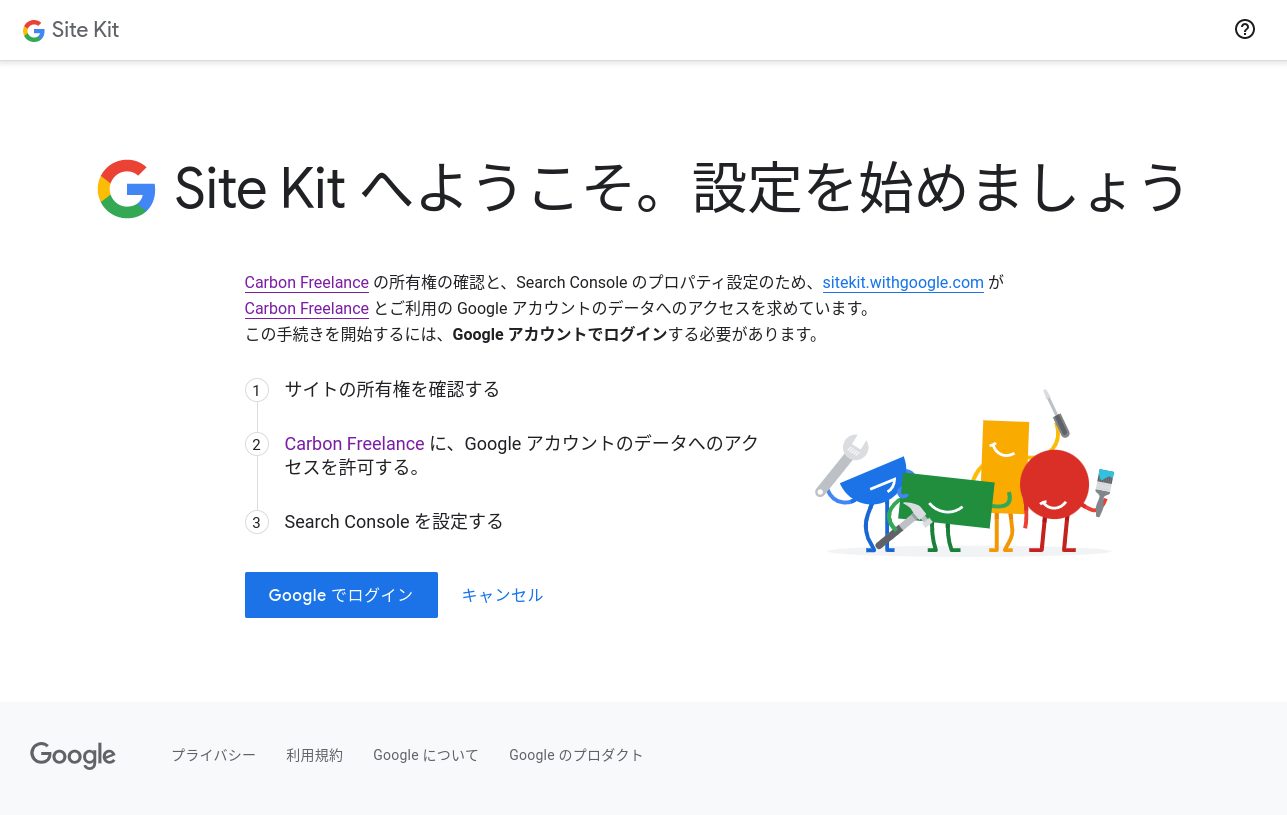The height and width of the screenshot is (815, 1287).
Task: Open the Google について footer link
Action: click(x=426, y=755)
